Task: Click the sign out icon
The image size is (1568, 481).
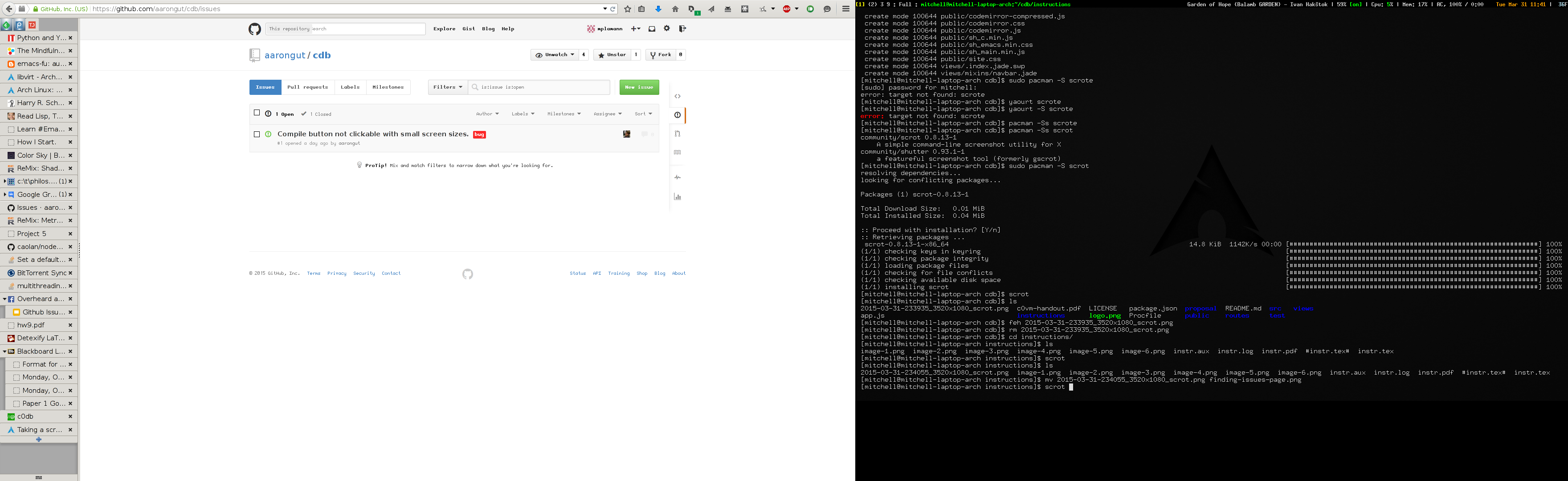Action: click(x=682, y=29)
